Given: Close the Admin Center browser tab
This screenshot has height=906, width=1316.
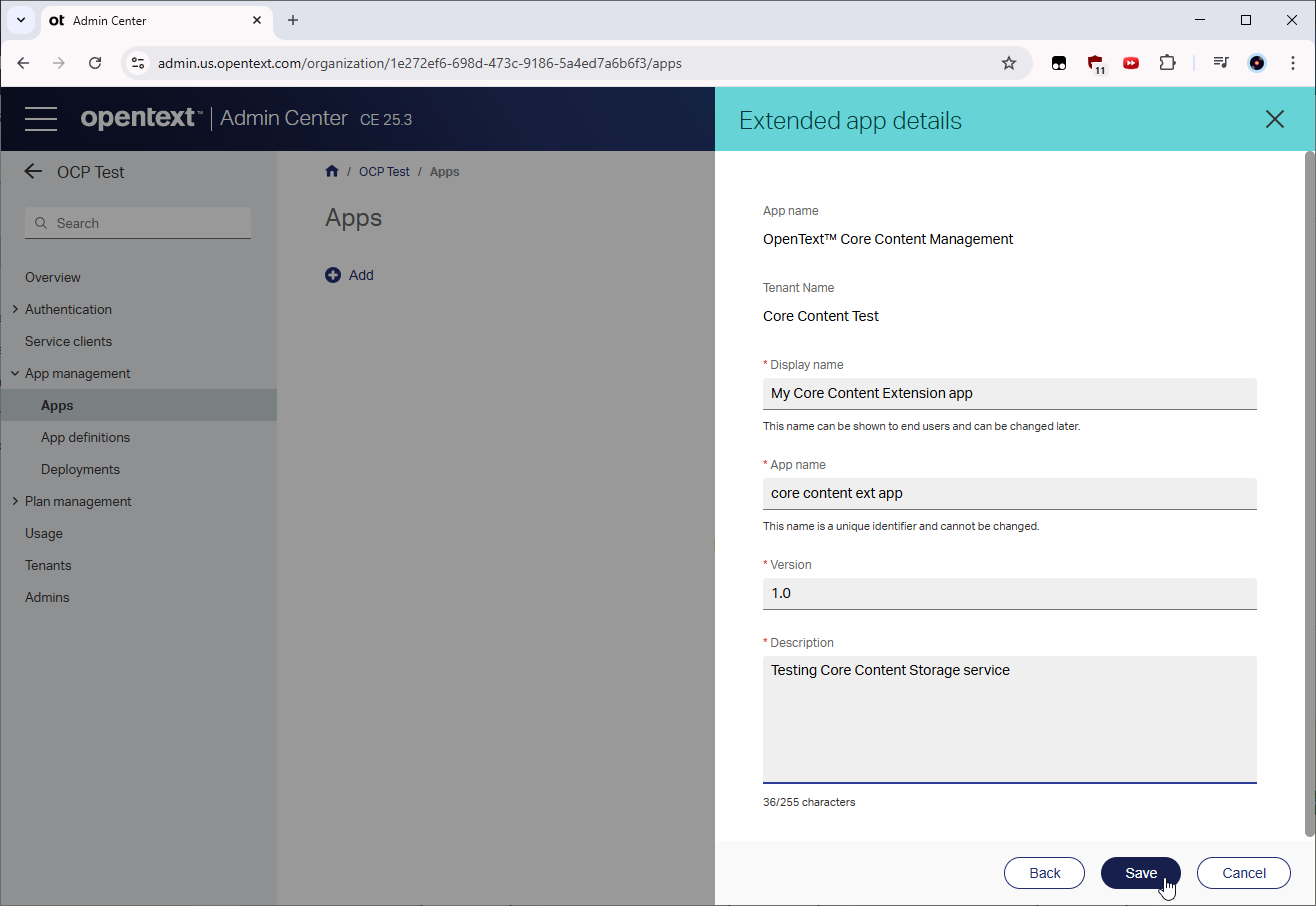Looking at the screenshot, I should [257, 20].
